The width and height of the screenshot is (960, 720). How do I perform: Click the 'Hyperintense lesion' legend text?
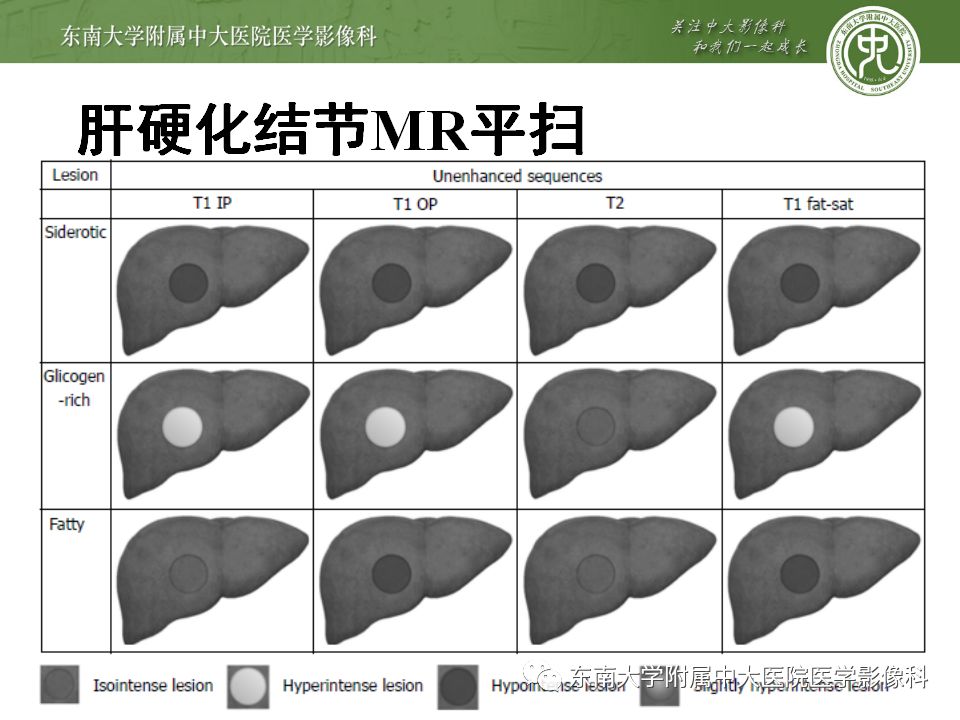tap(353, 685)
